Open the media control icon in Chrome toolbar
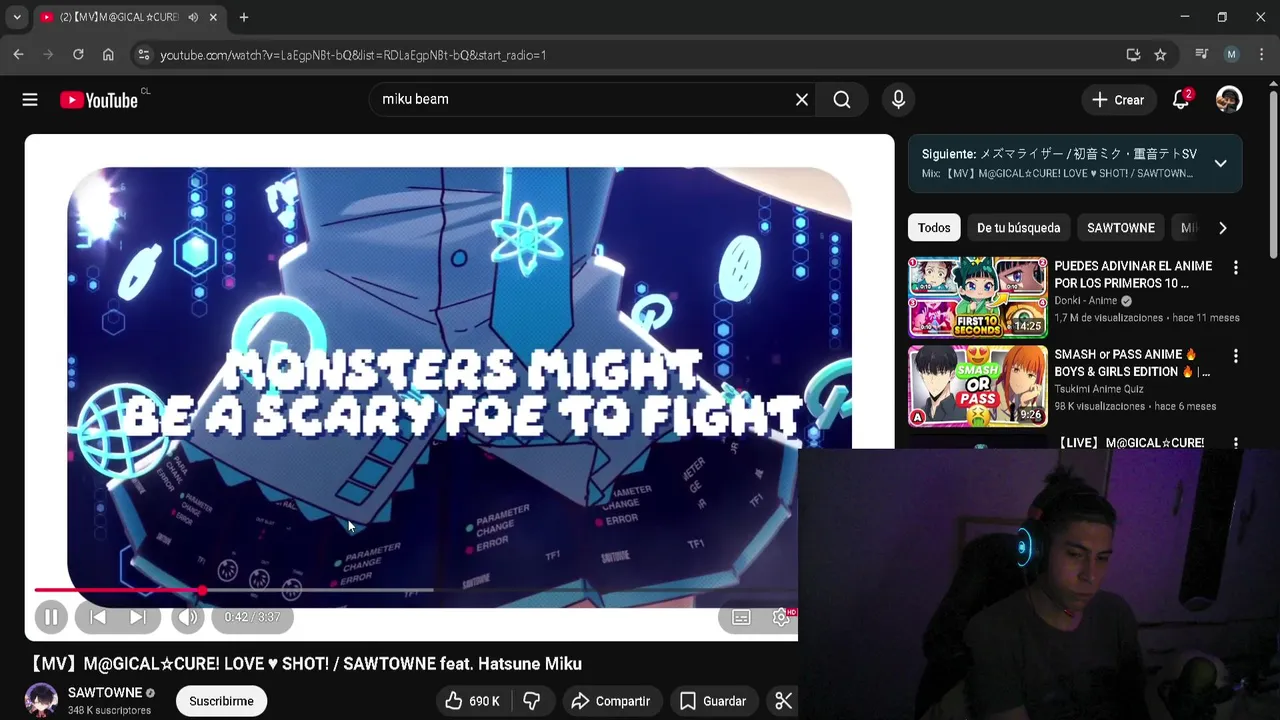This screenshot has width=1280, height=720. [x=1202, y=55]
